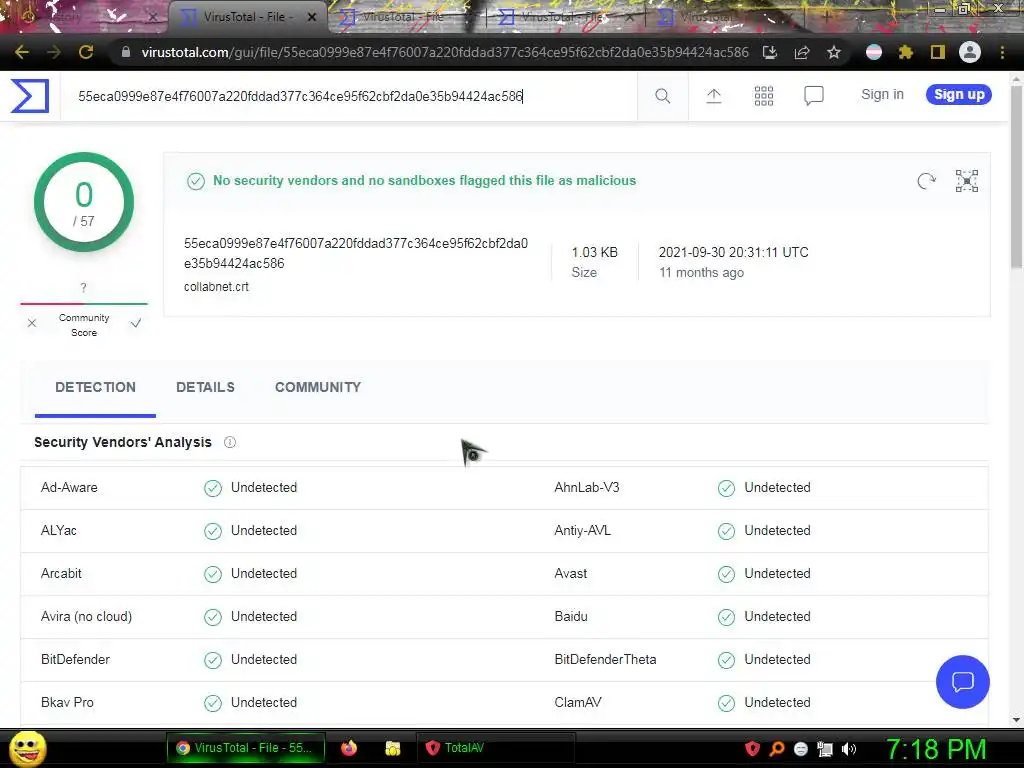The width and height of the screenshot is (1024, 768).
Task: Share this page using the share icon
Action: point(802,52)
